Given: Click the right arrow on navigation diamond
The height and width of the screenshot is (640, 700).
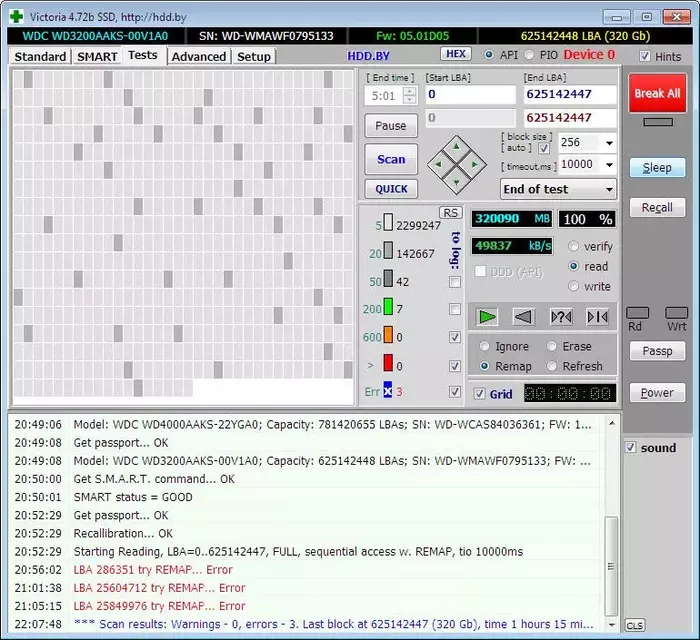Looking at the screenshot, I should [475, 164].
